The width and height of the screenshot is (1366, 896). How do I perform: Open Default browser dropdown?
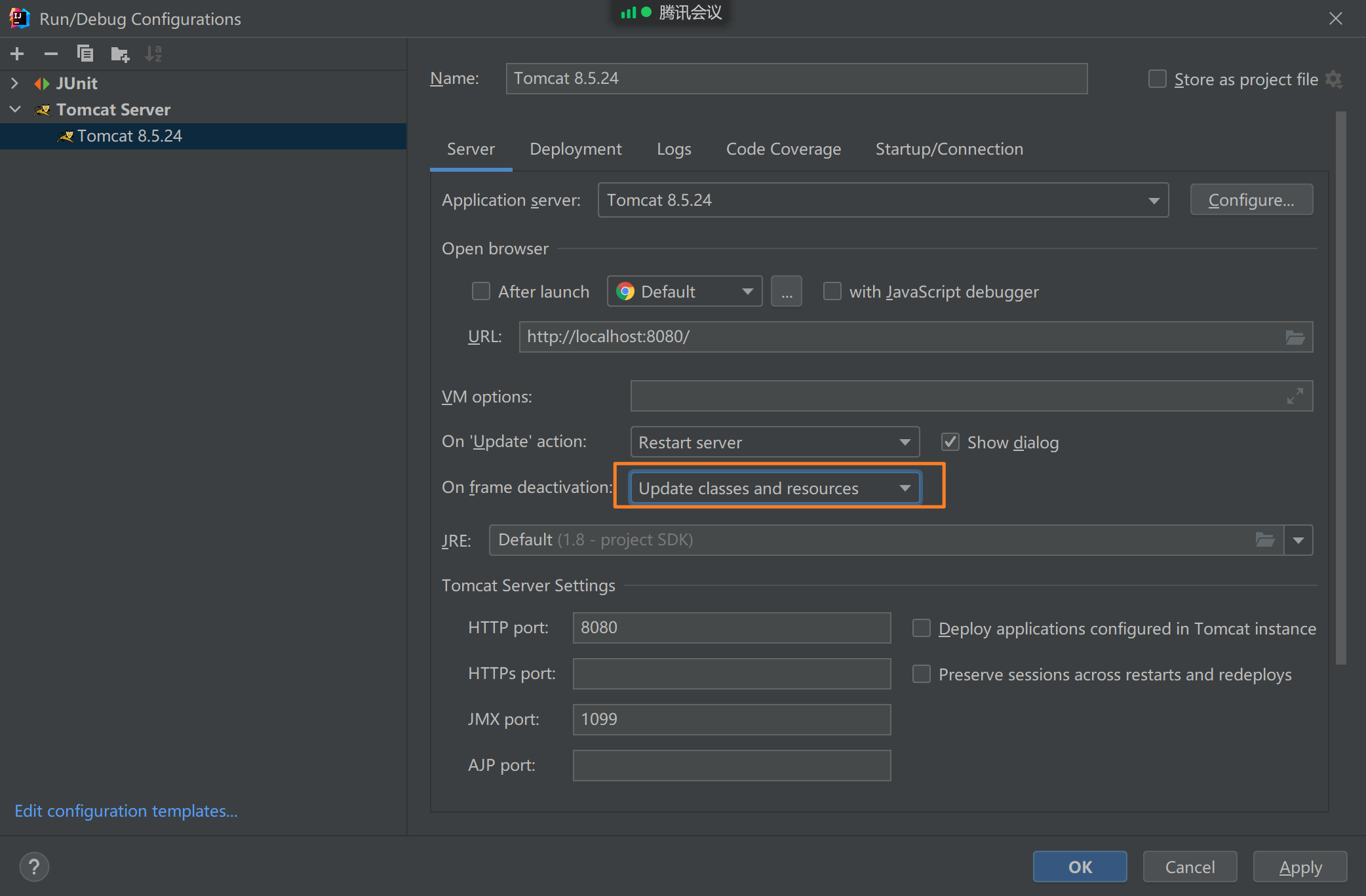[x=685, y=291]
